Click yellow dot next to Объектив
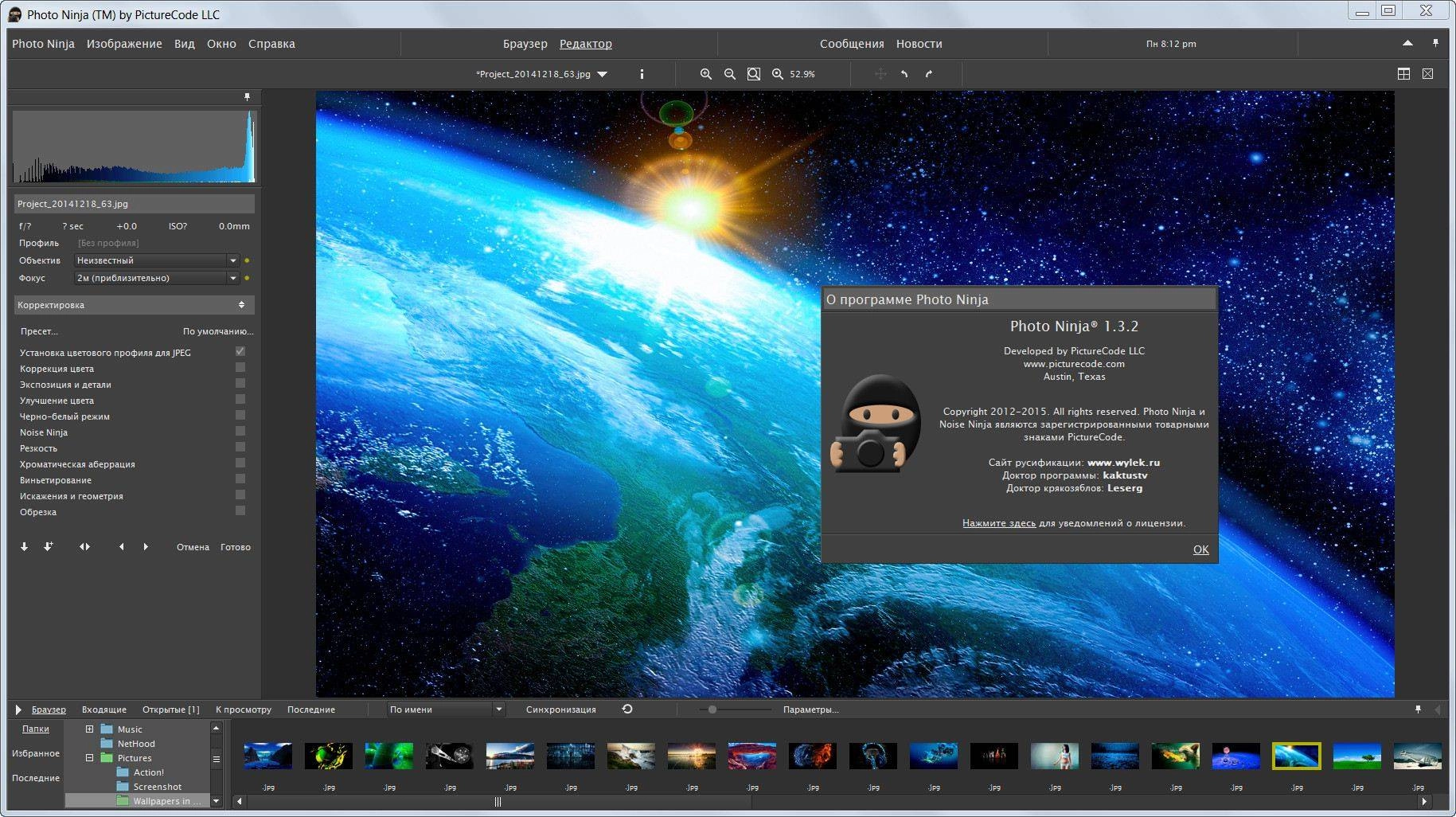This screenshot has height=817, width=1456. [247, 260]
